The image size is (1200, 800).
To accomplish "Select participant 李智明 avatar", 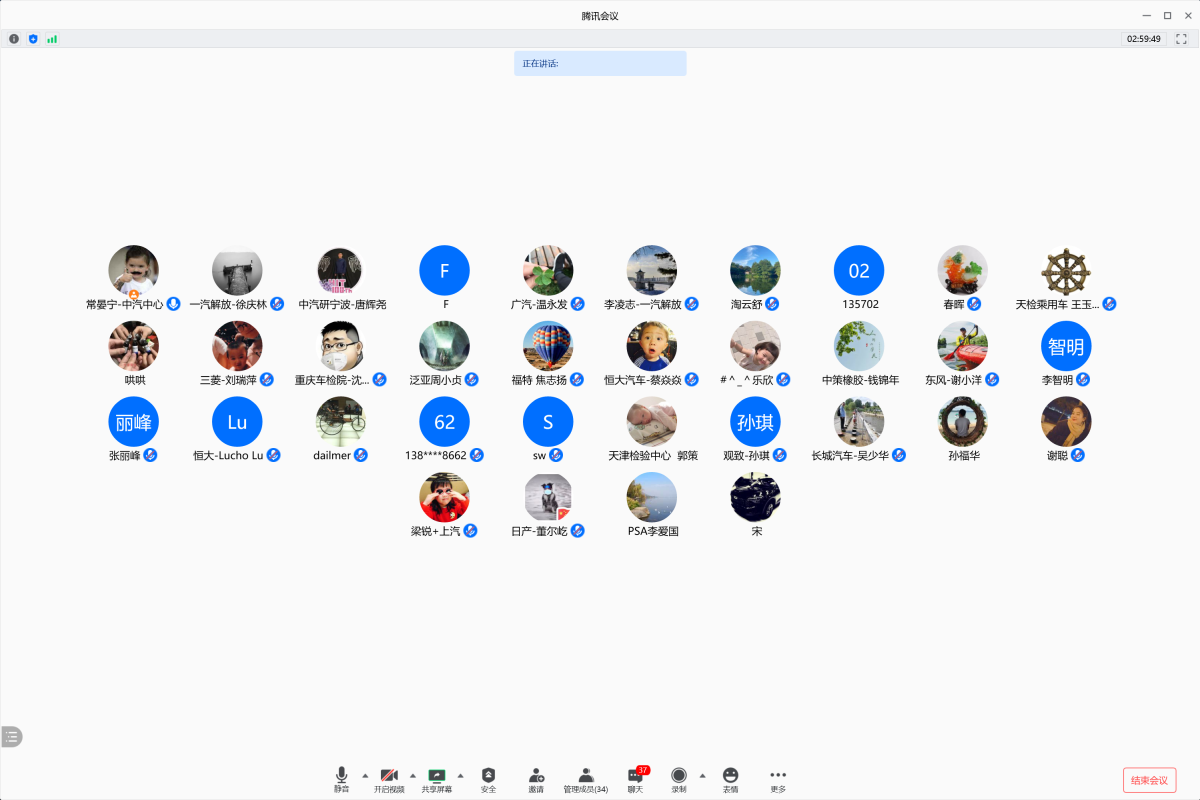I will click(1066, 346).
